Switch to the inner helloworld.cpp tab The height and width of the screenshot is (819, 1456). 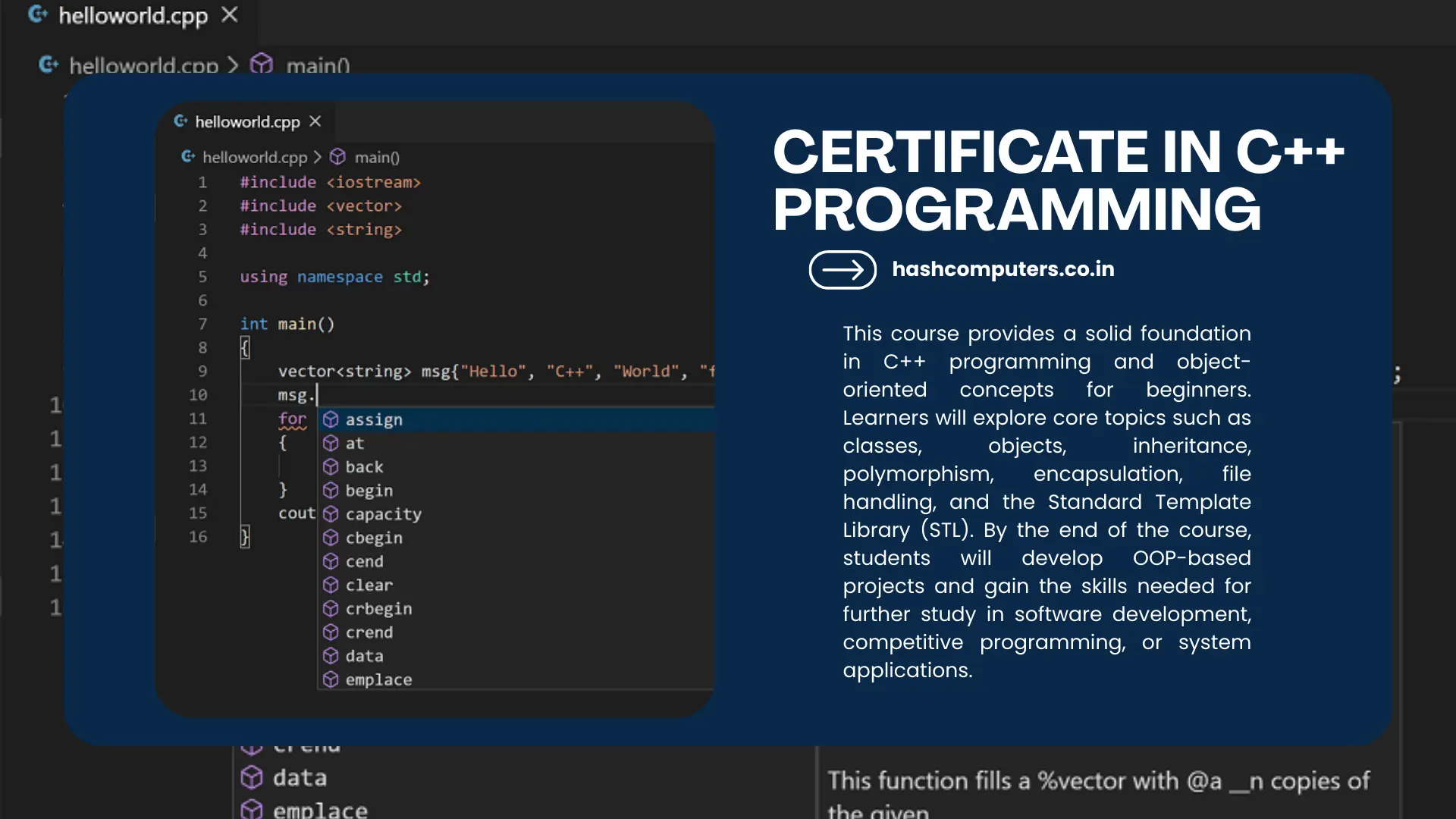click(246, 122)
